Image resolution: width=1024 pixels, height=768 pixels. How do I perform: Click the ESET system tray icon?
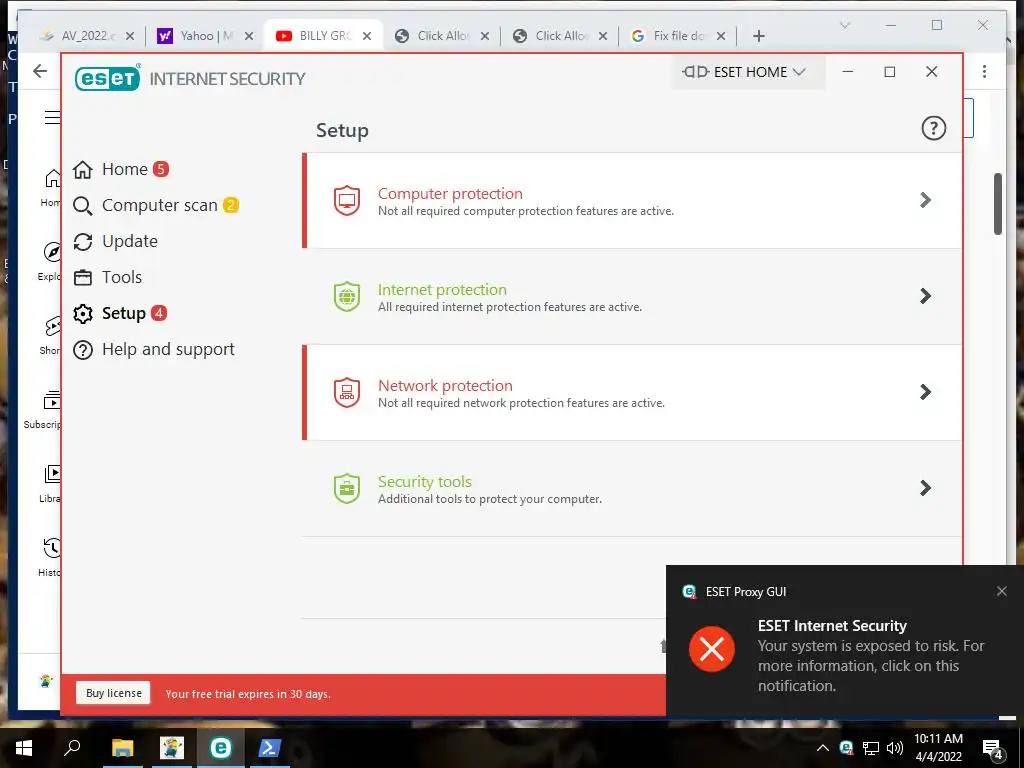tap(846, 748)
